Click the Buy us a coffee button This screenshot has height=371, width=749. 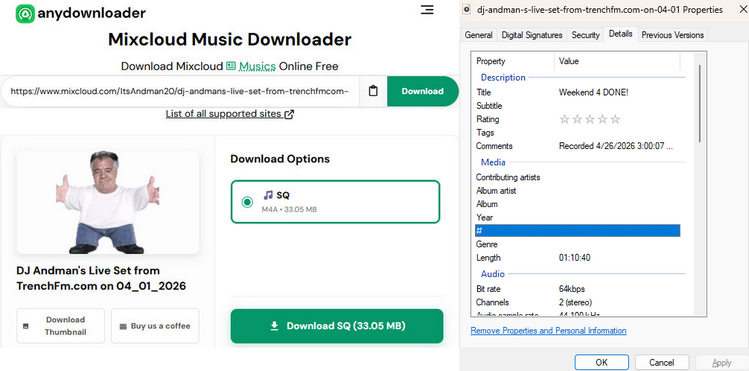[155, 326]
